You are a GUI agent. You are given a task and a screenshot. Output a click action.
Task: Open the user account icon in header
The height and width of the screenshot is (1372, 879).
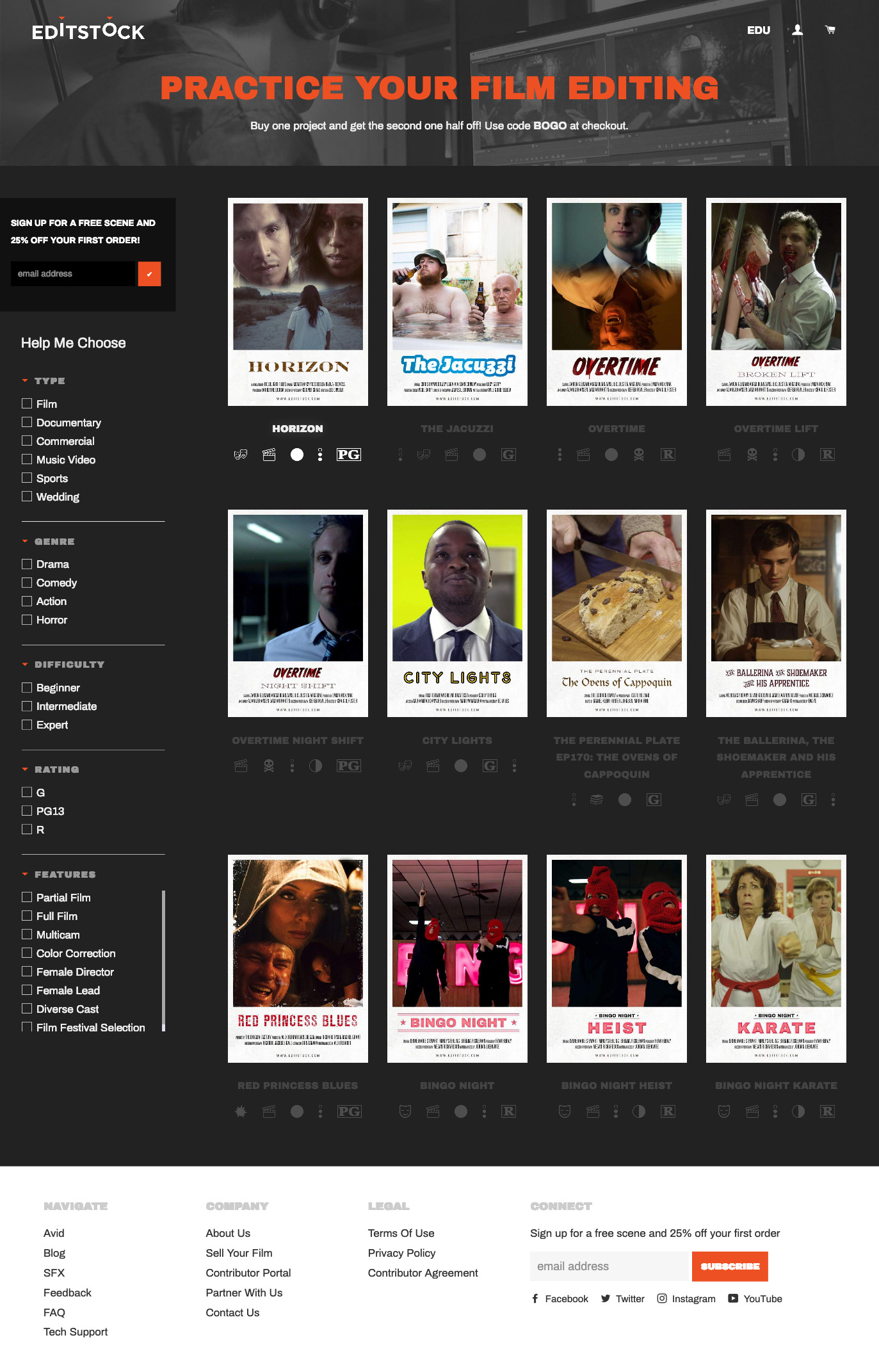click(x=797, y=30)
